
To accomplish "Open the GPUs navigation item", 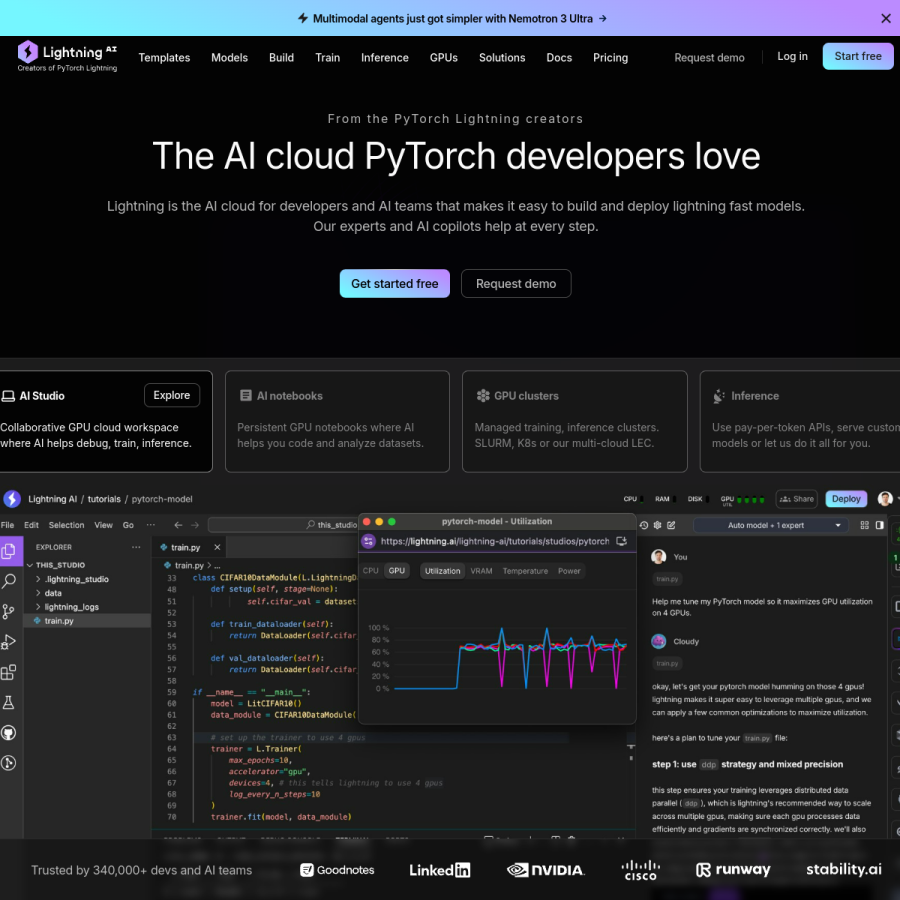I will (444, 57).
